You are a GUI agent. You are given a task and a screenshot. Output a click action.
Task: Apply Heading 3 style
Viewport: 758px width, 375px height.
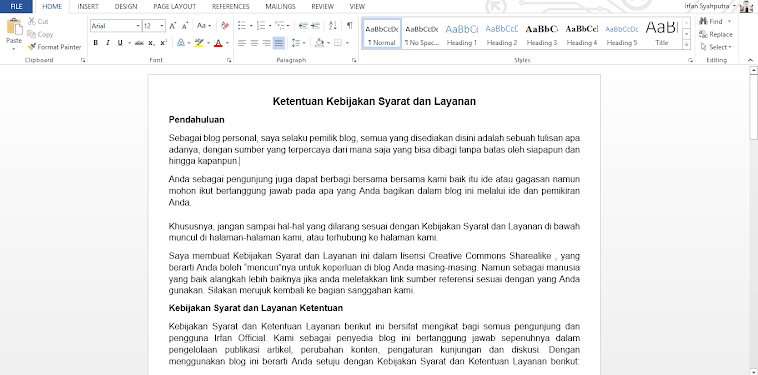click(x=542, y=33)
